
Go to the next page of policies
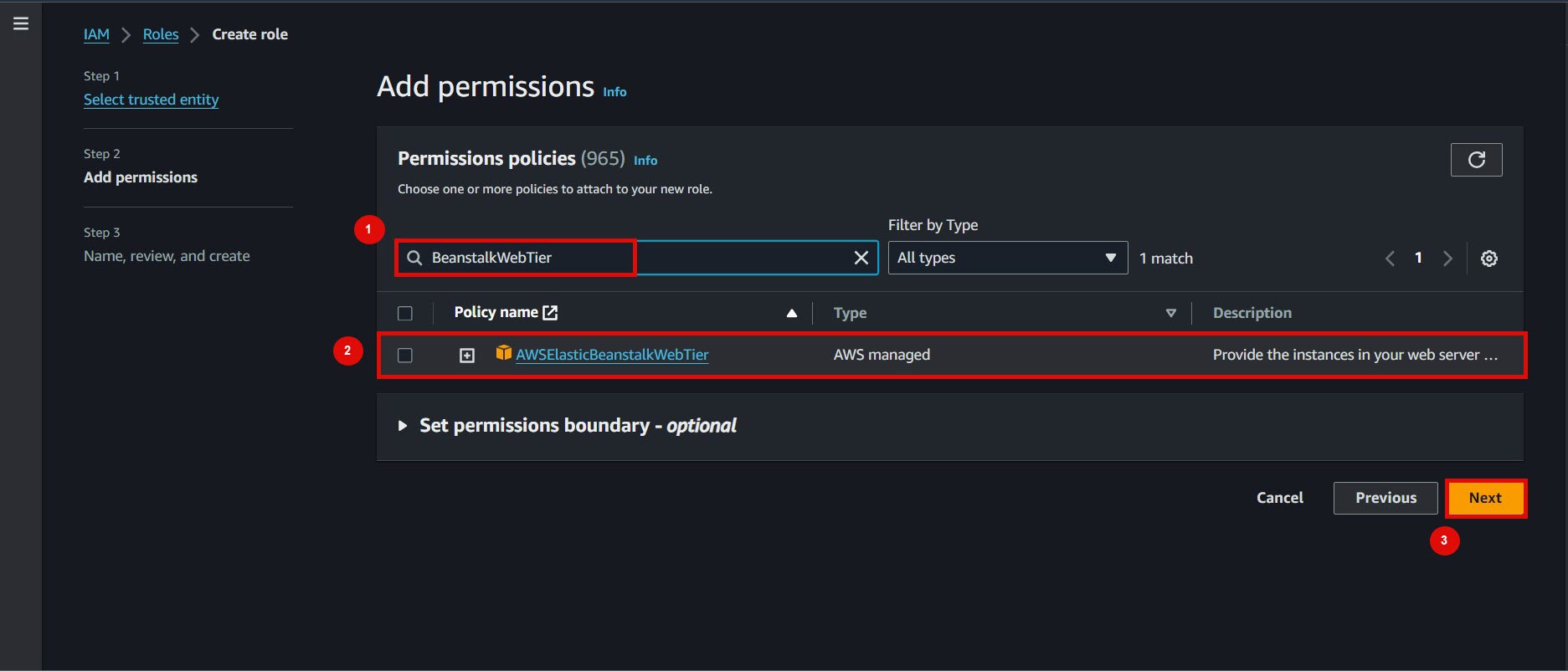click(x=1447, y=259)
